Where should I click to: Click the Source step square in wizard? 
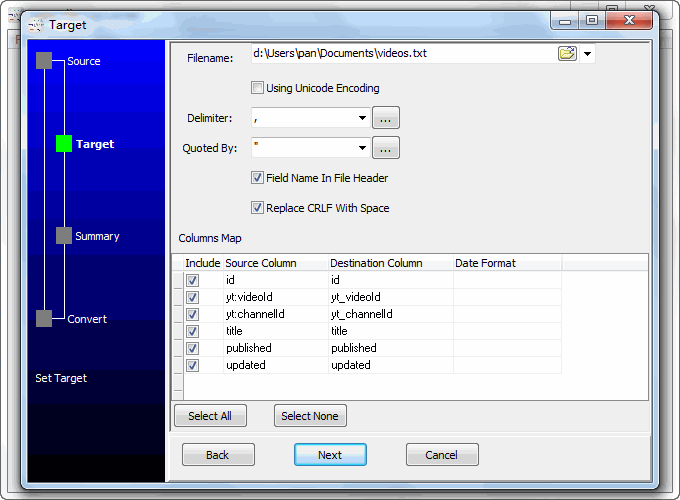(44, 61)
